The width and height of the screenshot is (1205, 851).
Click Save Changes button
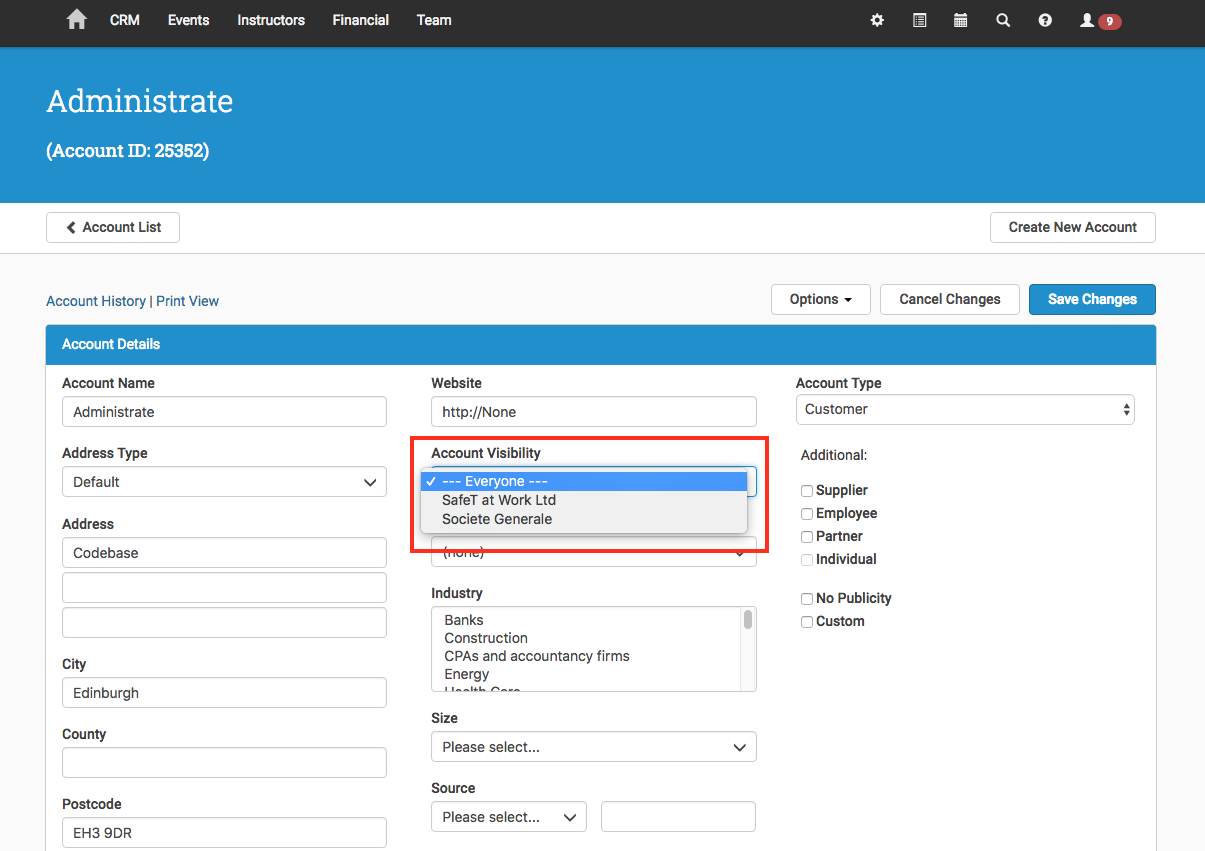1092,299
